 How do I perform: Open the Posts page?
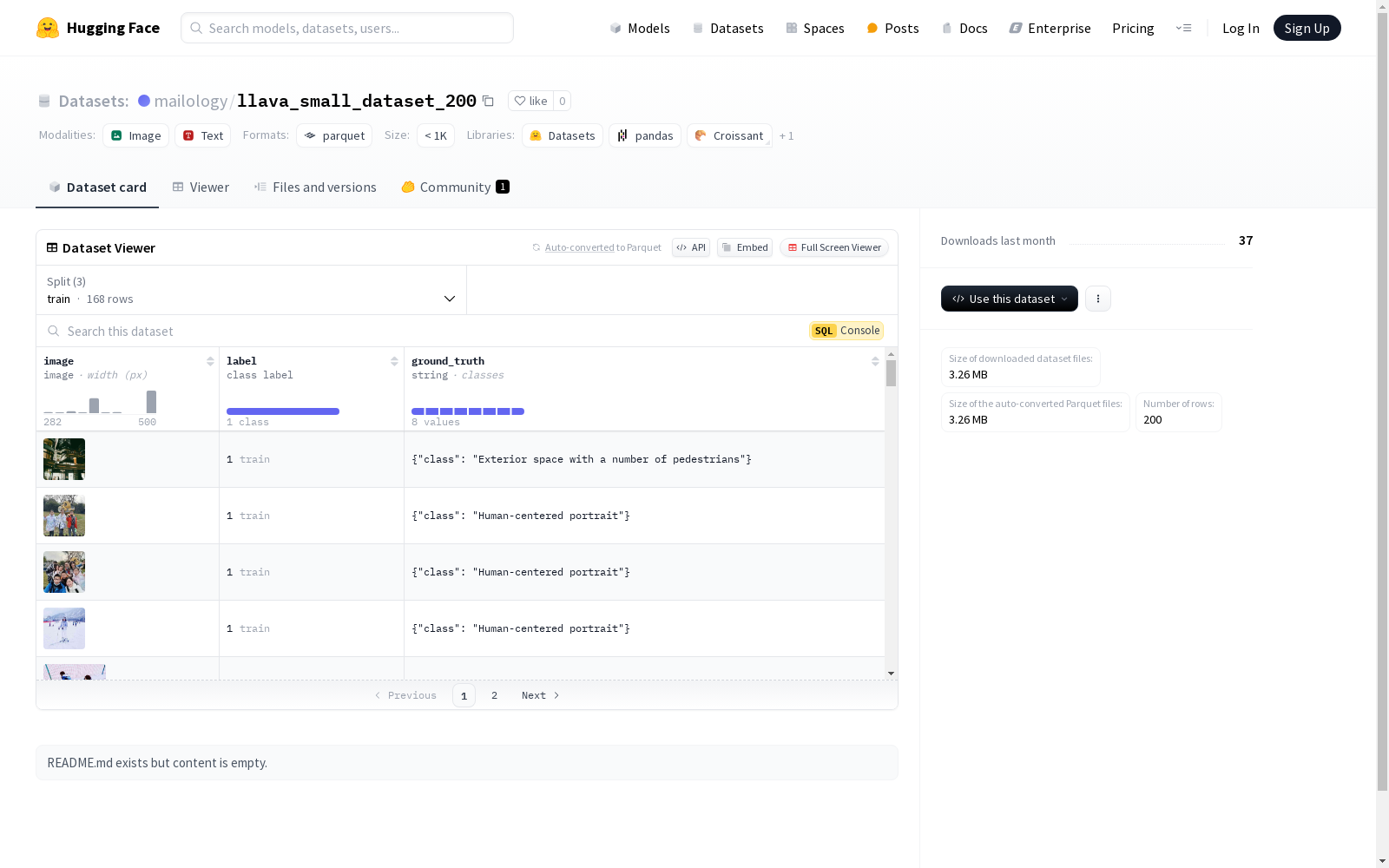892,28
